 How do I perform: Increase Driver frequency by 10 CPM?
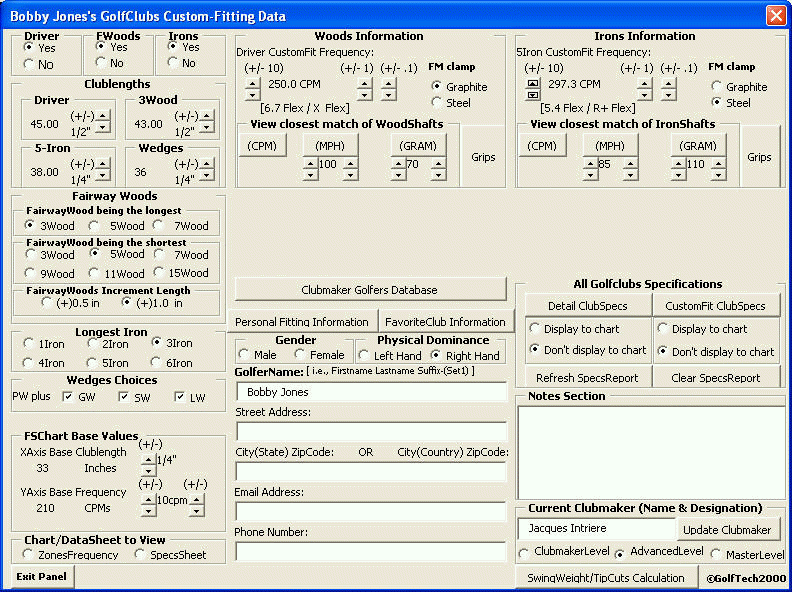pyautogui.click(x=252, y=82)
